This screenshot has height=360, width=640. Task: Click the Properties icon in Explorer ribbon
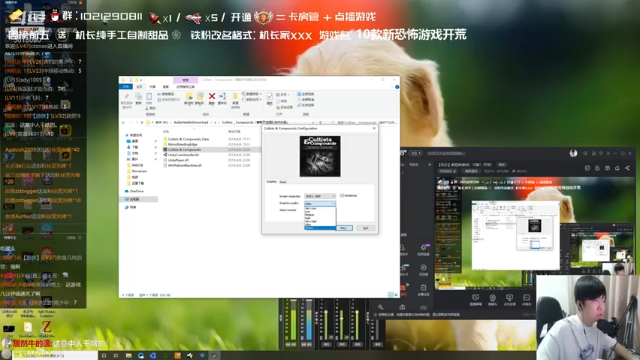(x=269, y=96)
